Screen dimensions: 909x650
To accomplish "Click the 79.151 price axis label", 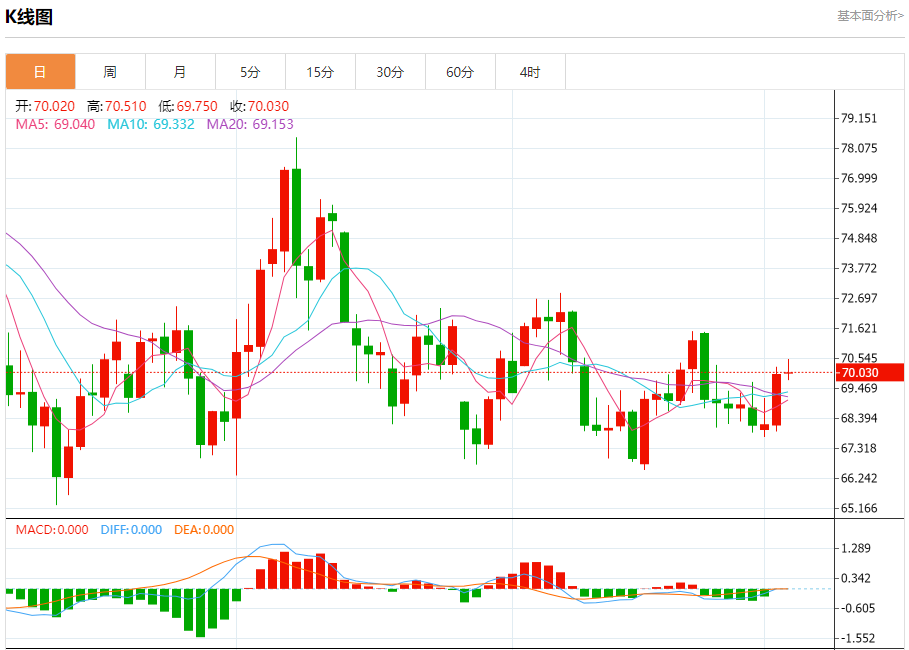I will click(859, 118).
